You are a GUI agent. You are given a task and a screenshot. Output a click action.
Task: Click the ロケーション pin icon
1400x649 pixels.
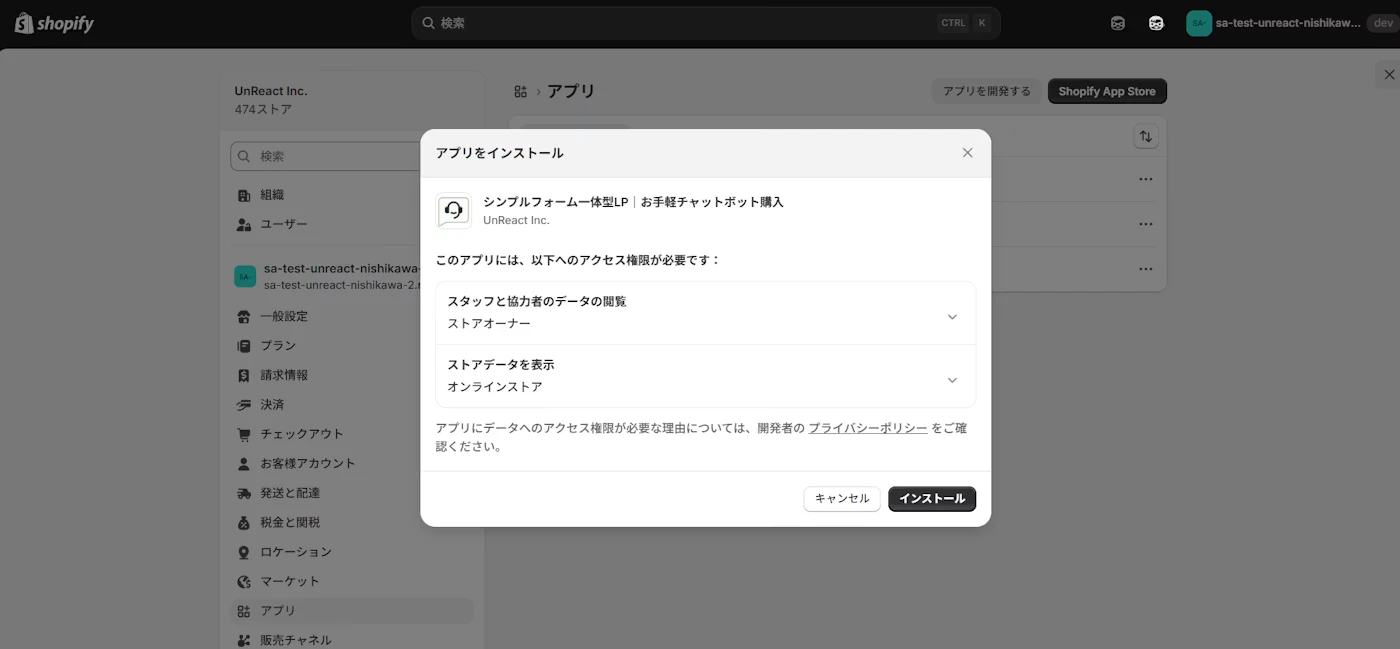[x=243, y=552]
